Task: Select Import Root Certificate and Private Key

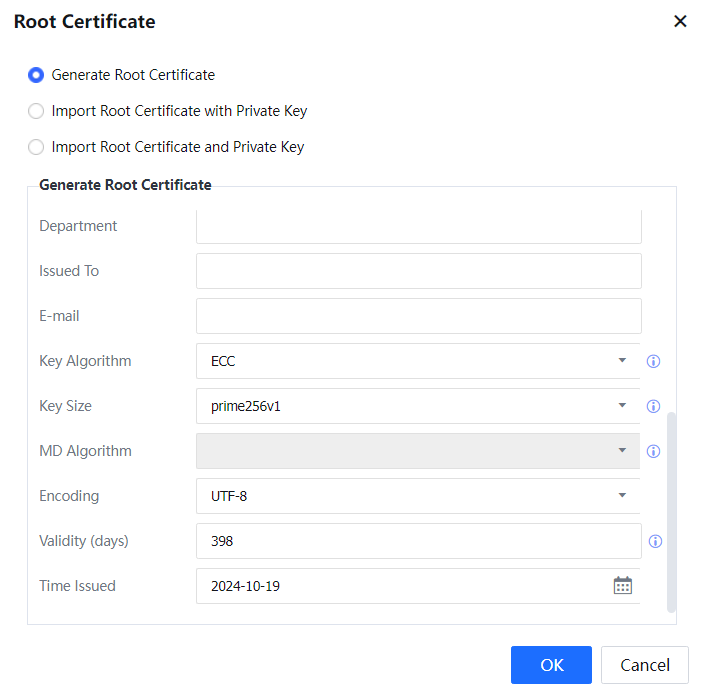Action: (36, 147)
